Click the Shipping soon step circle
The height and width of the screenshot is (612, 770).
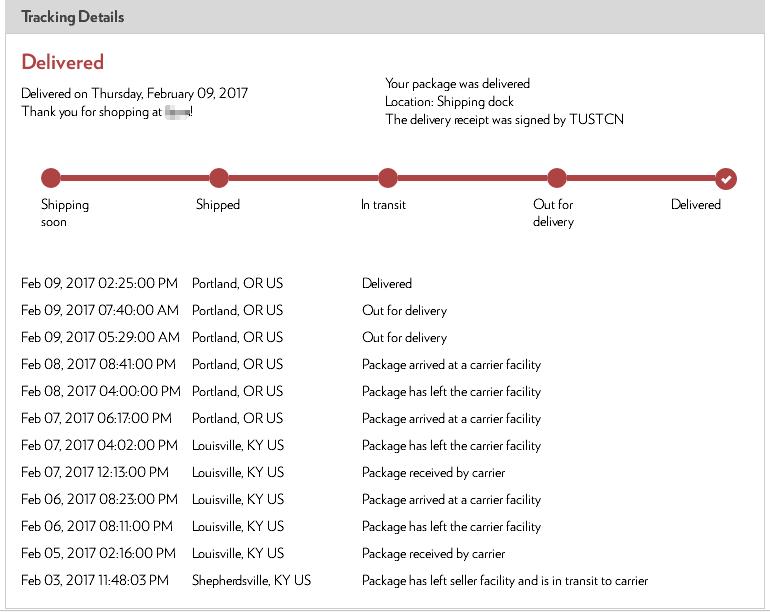tap(51, 179)
